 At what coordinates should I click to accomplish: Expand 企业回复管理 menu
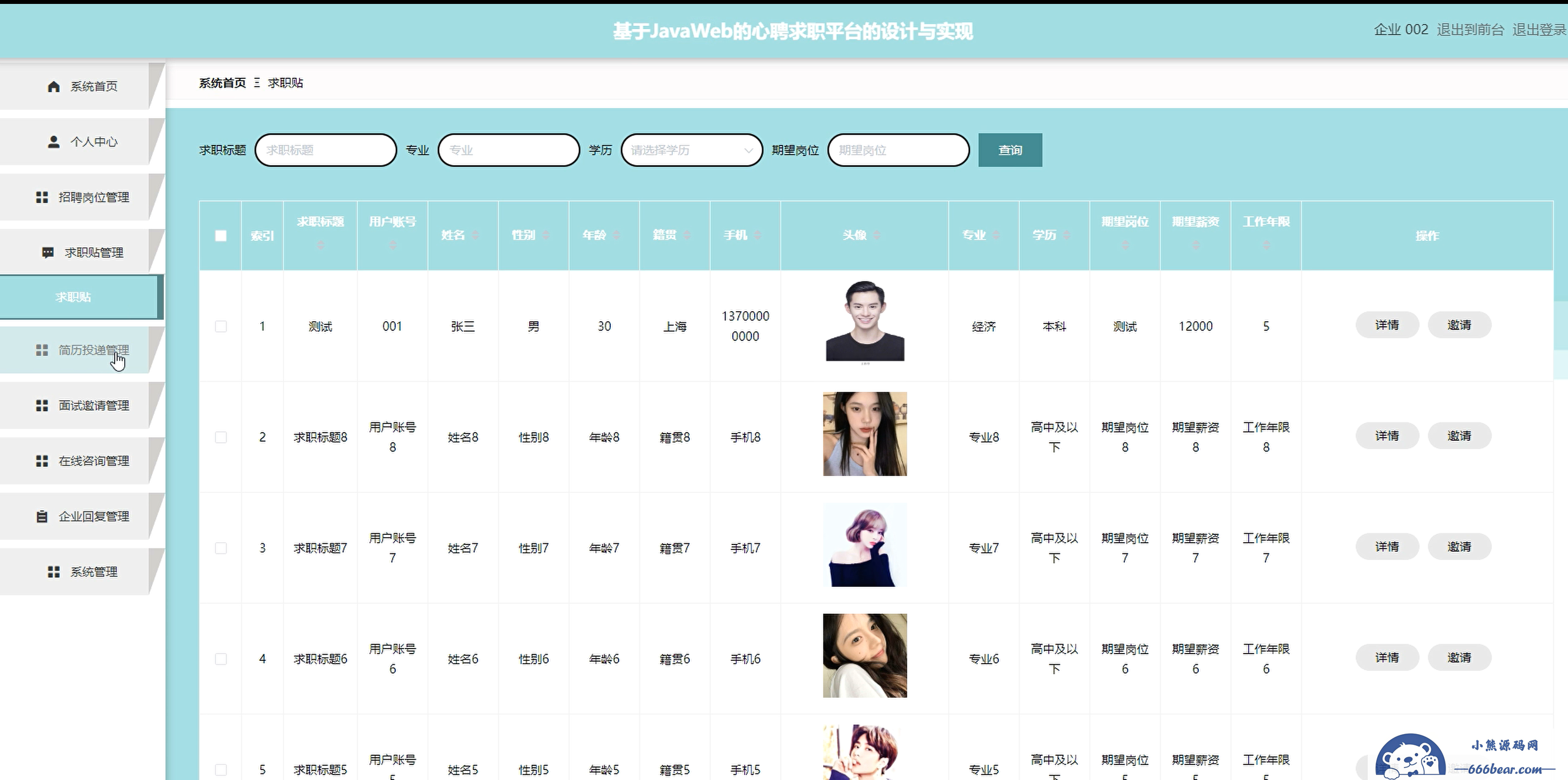point(82,516)
